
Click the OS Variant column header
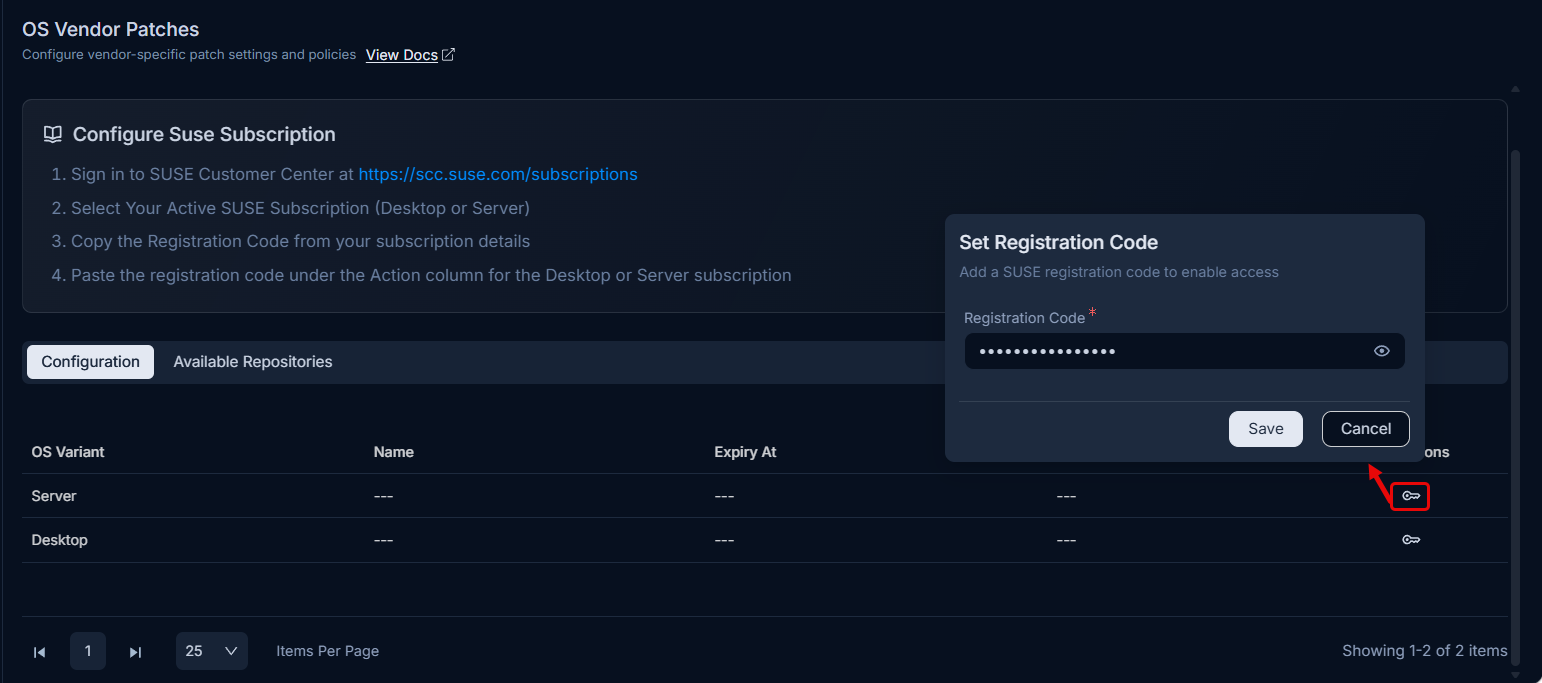(x=68, y=452)
